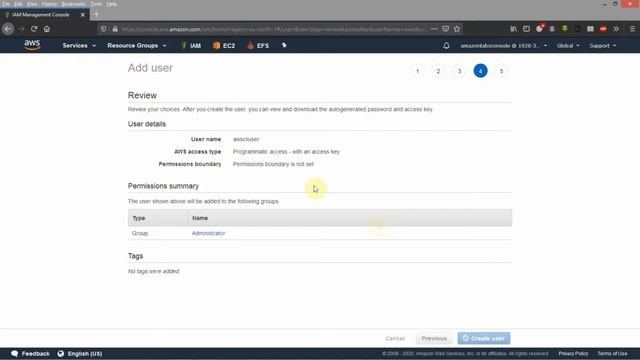Open the Help menu

click(111, 4)
